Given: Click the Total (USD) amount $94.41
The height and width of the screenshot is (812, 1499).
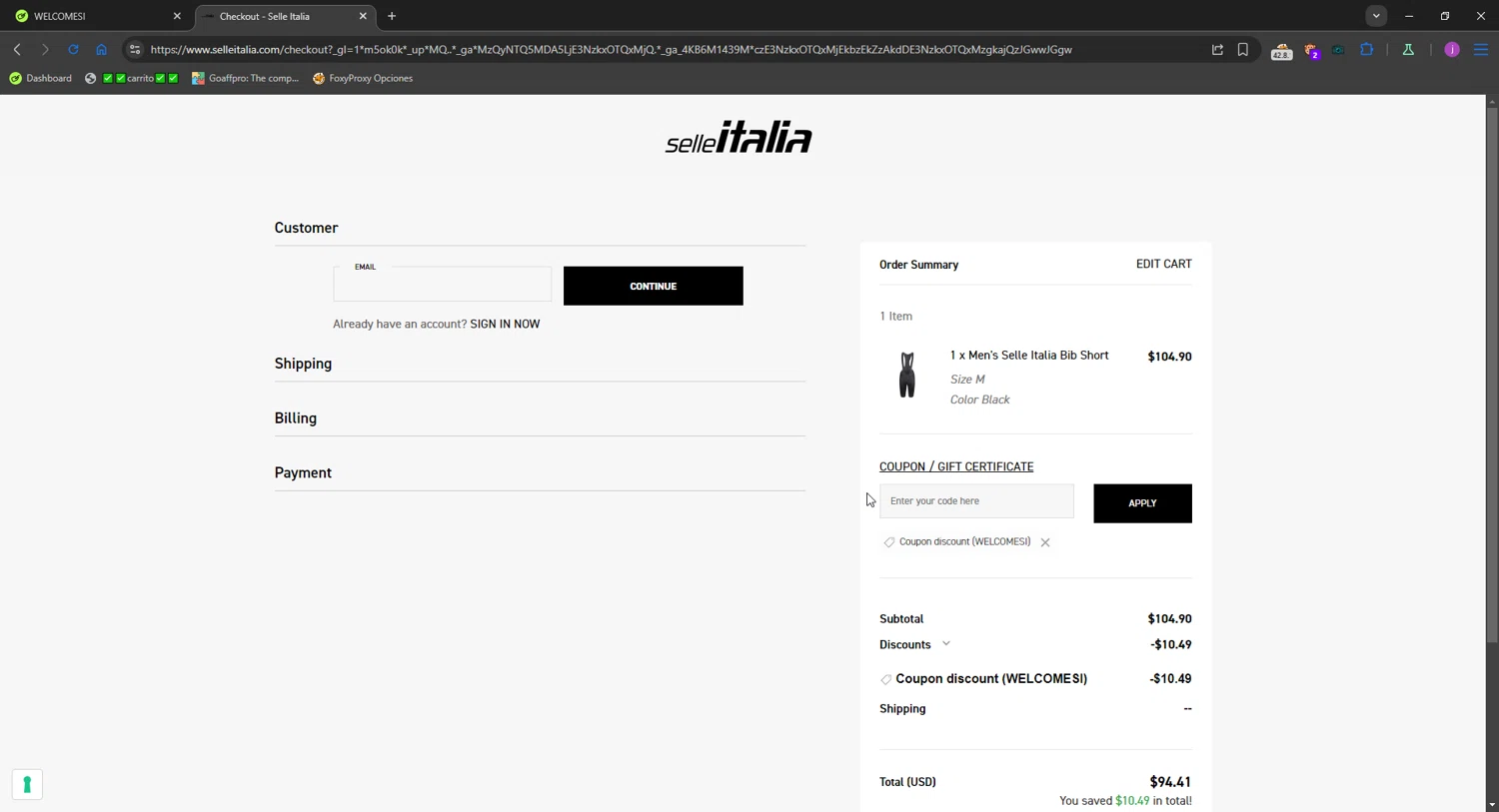Looking at the screenshot, I should pyautogui.click(x=1170, y=782).
